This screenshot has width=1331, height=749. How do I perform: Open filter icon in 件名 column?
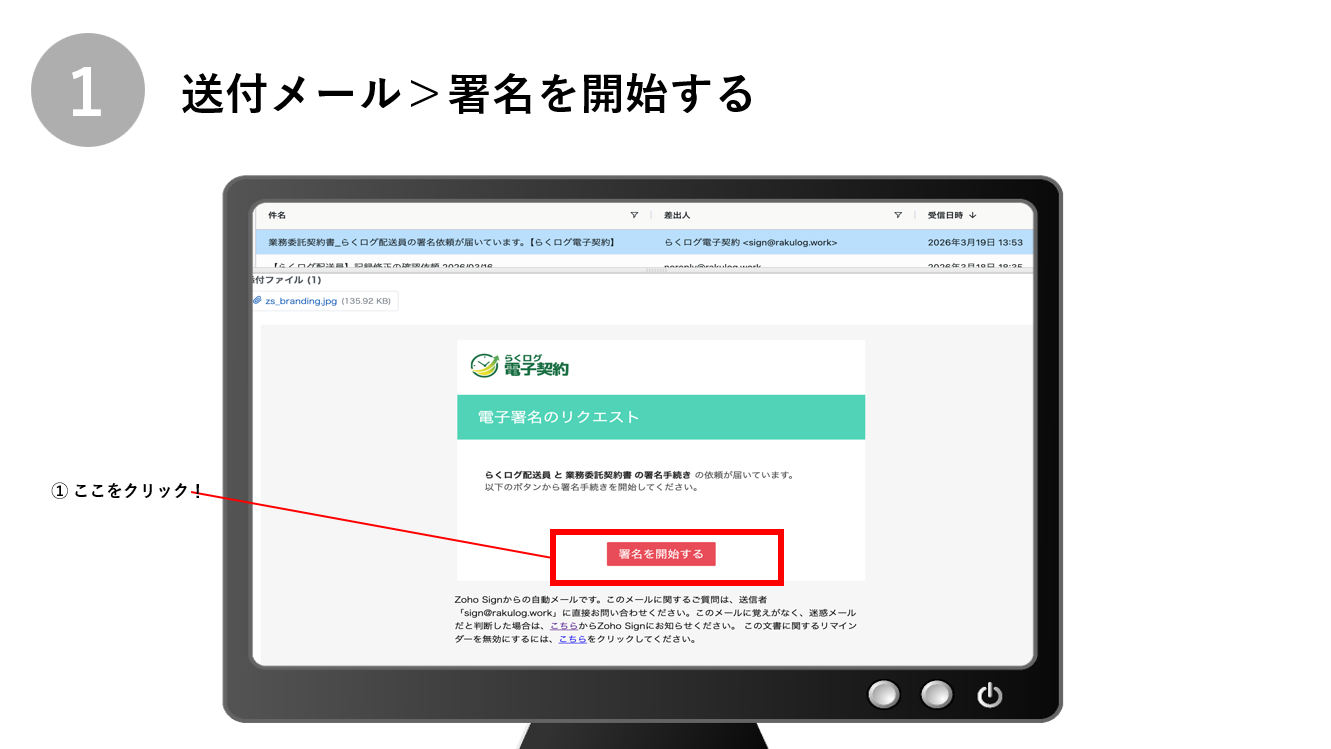tap(634, 215)
